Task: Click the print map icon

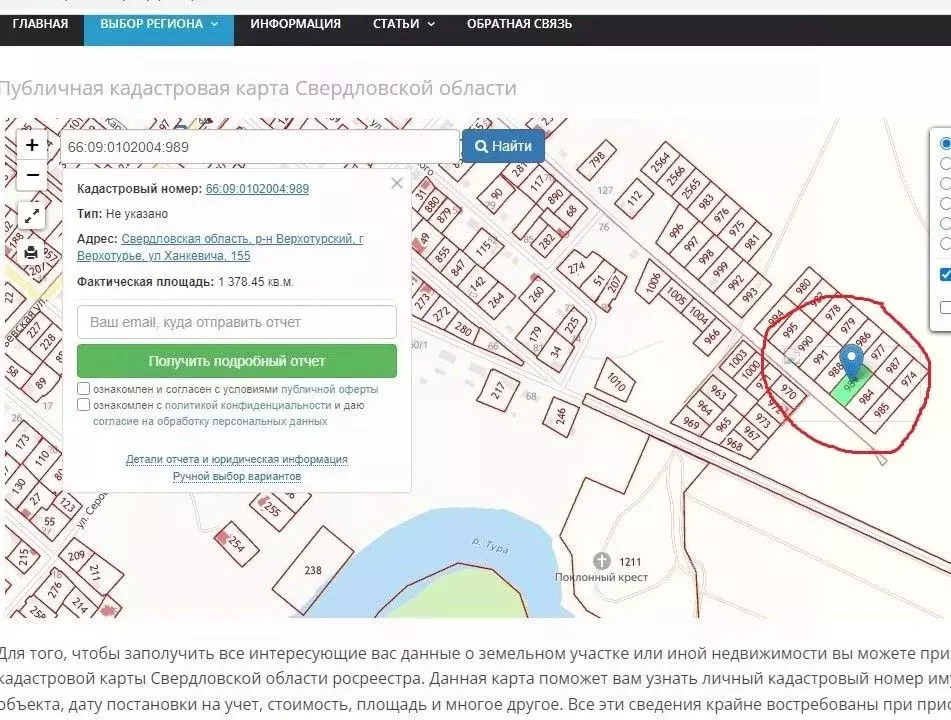Action: 31,254
